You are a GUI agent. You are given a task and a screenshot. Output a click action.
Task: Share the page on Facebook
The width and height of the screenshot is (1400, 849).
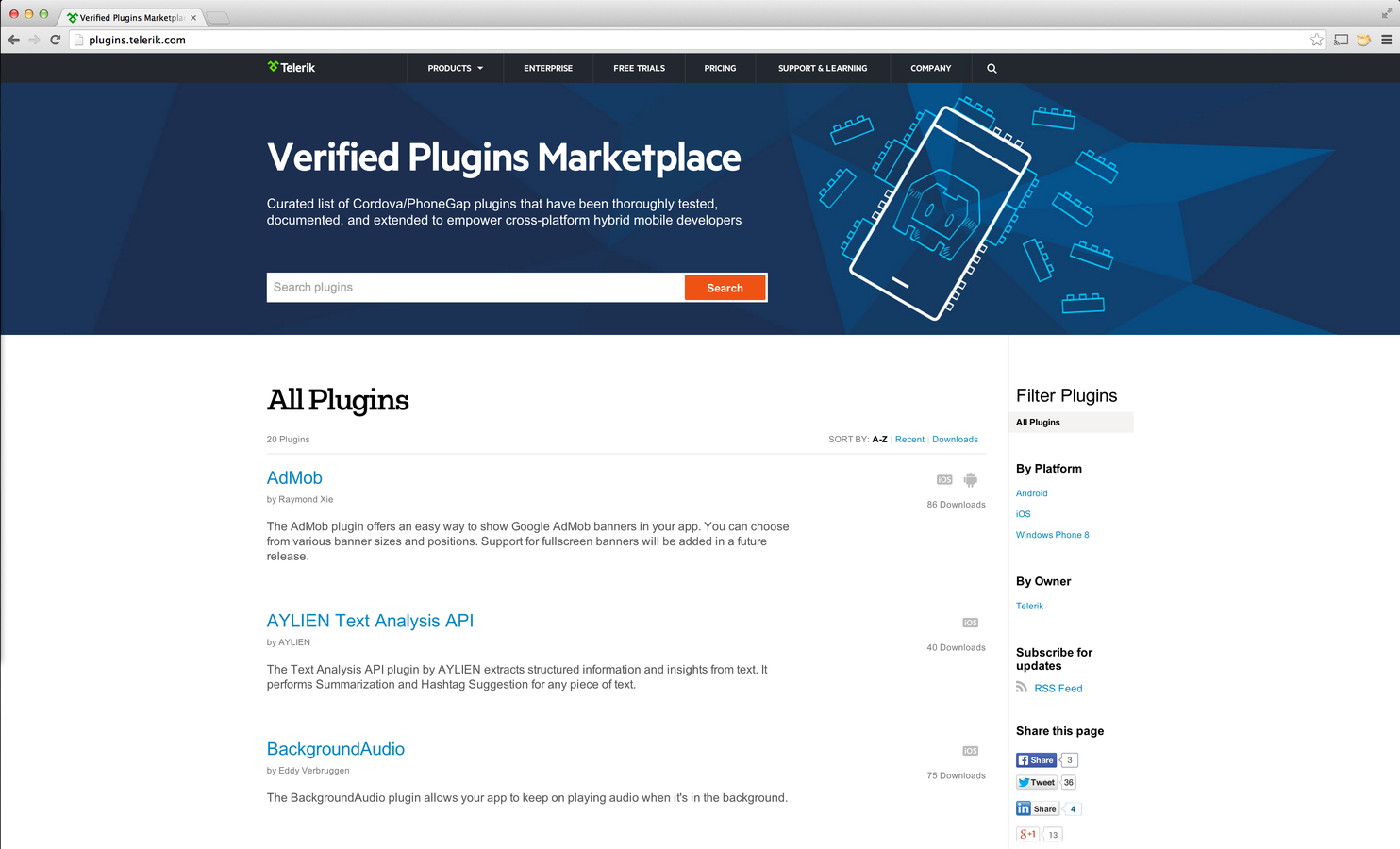point(1036,760)
